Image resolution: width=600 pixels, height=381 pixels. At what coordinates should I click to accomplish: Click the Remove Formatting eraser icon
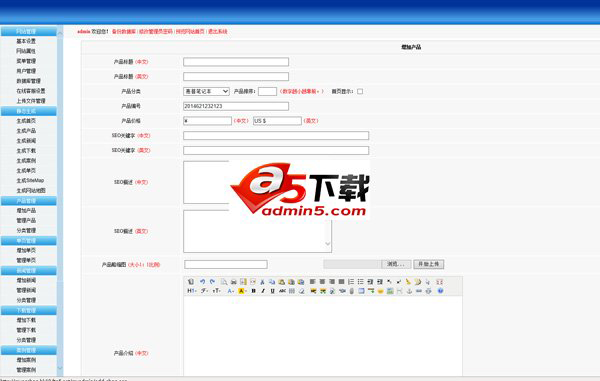pyautogui.click(x=301, y=291)
